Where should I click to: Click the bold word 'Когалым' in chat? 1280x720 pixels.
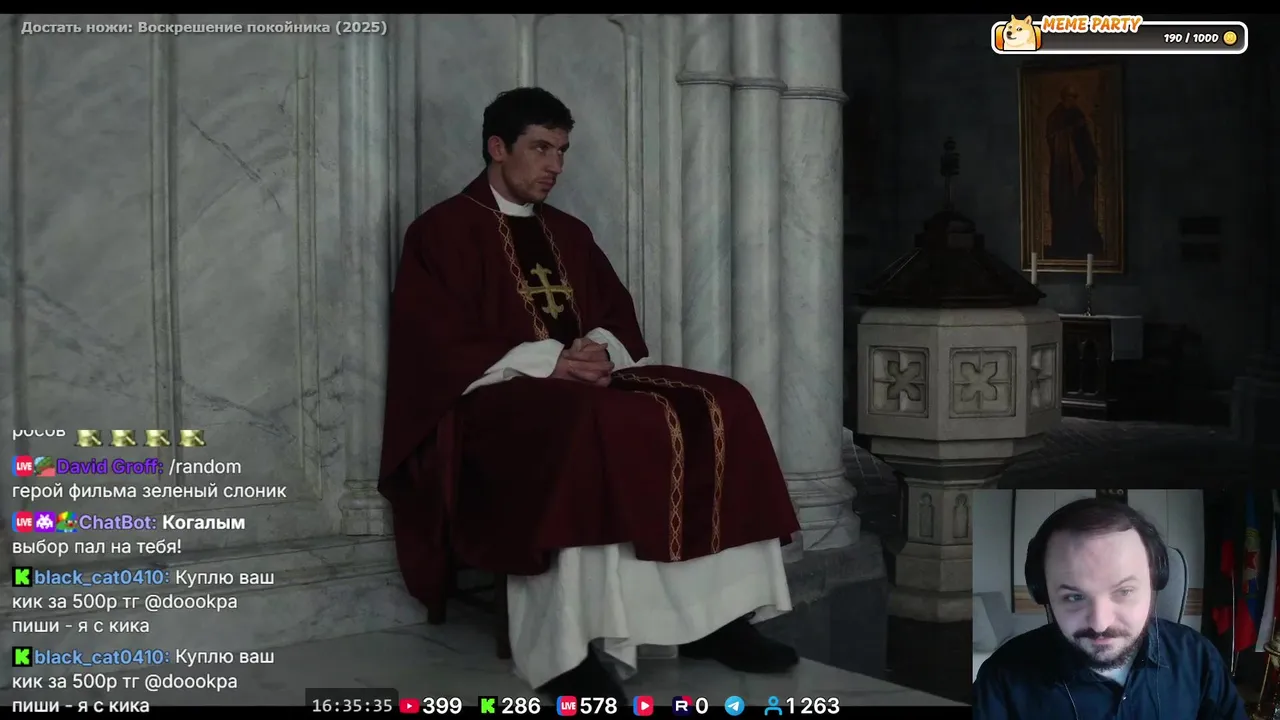coord(203,522)
